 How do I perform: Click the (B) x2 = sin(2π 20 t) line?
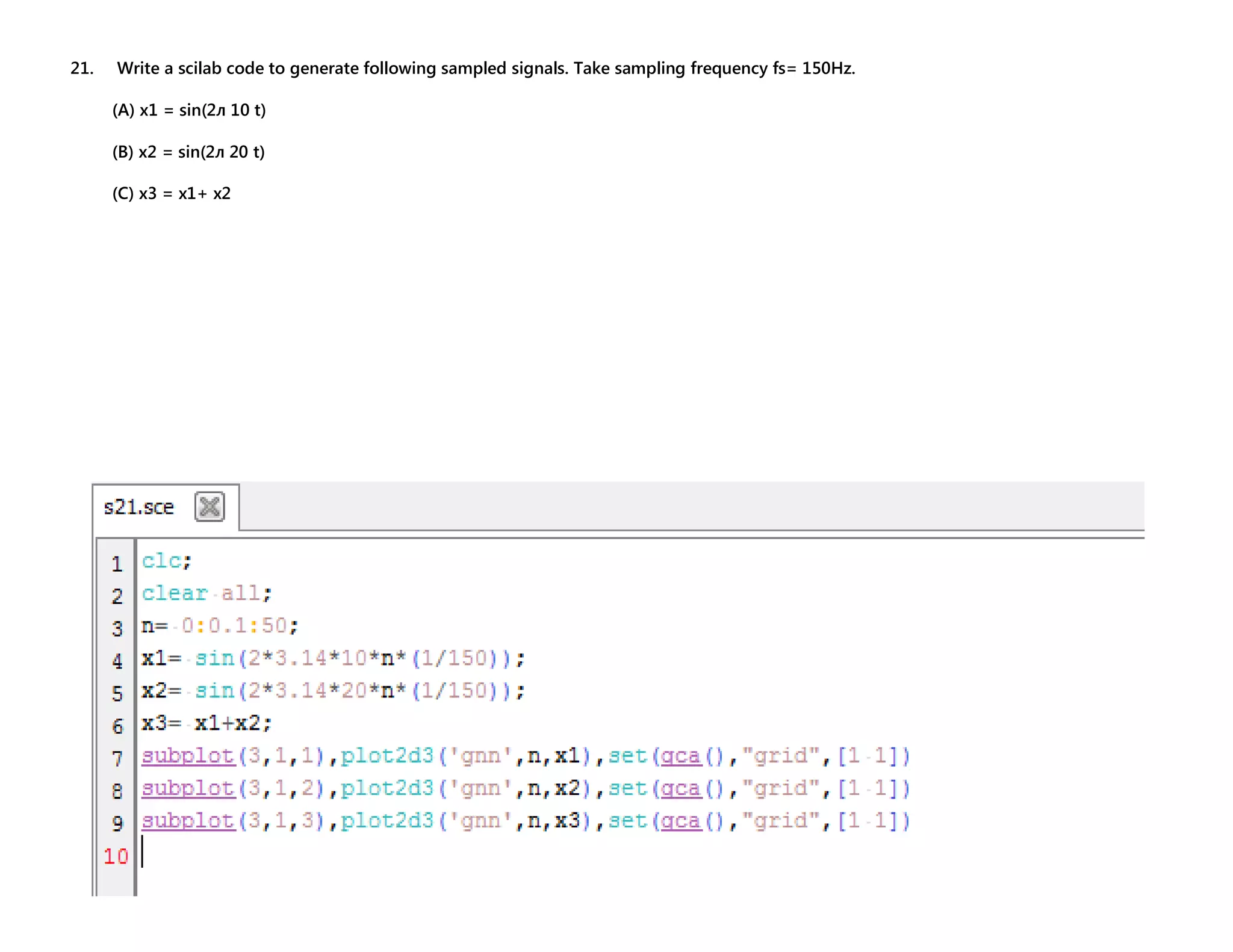(x=188, y=152)
